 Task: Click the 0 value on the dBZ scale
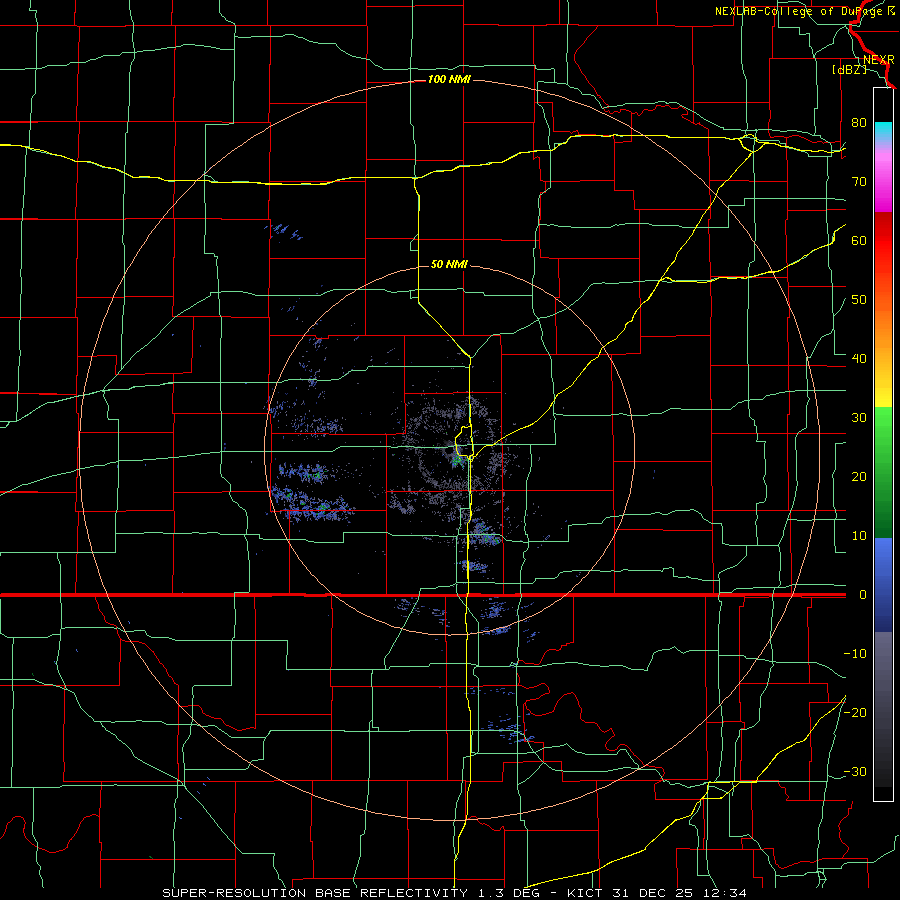pyautogui.click(x=862, y=595)
